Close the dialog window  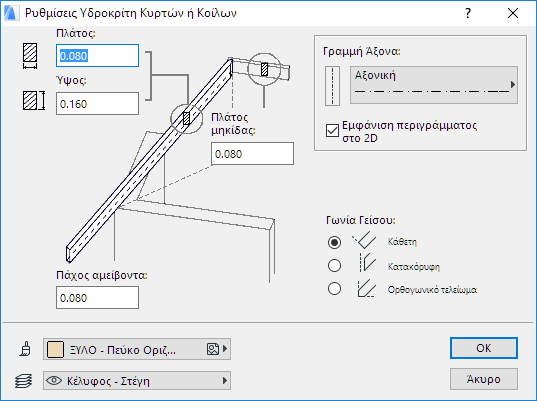(513, 13)
